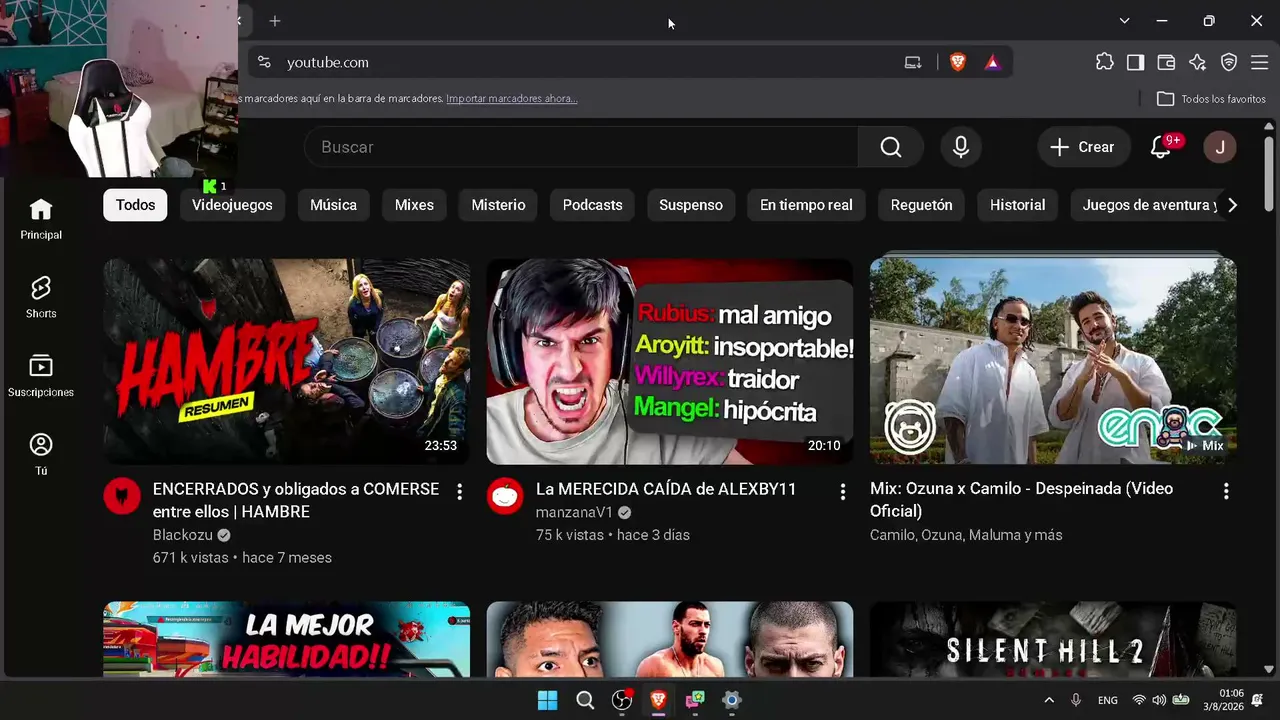Open the Brave hamburger main menu
1280x720 pixels.
point(1259,62)
